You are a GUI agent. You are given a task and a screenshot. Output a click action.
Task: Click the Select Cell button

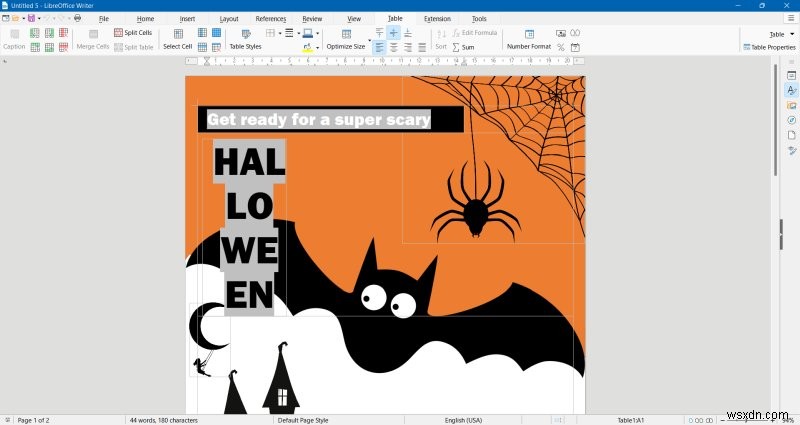pyautogui.click(x=178, y=39)
